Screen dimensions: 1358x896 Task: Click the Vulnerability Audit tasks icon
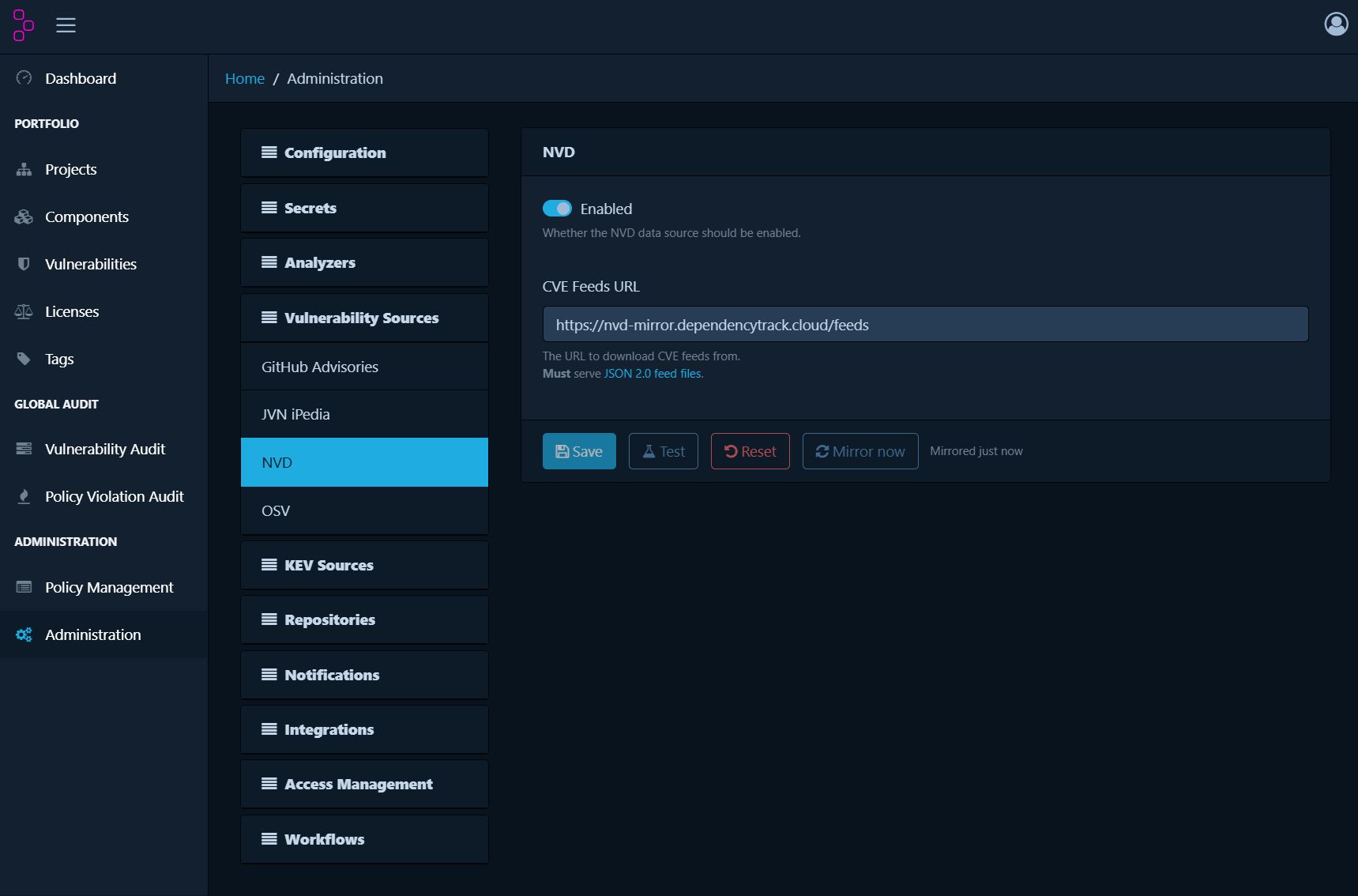24,449
